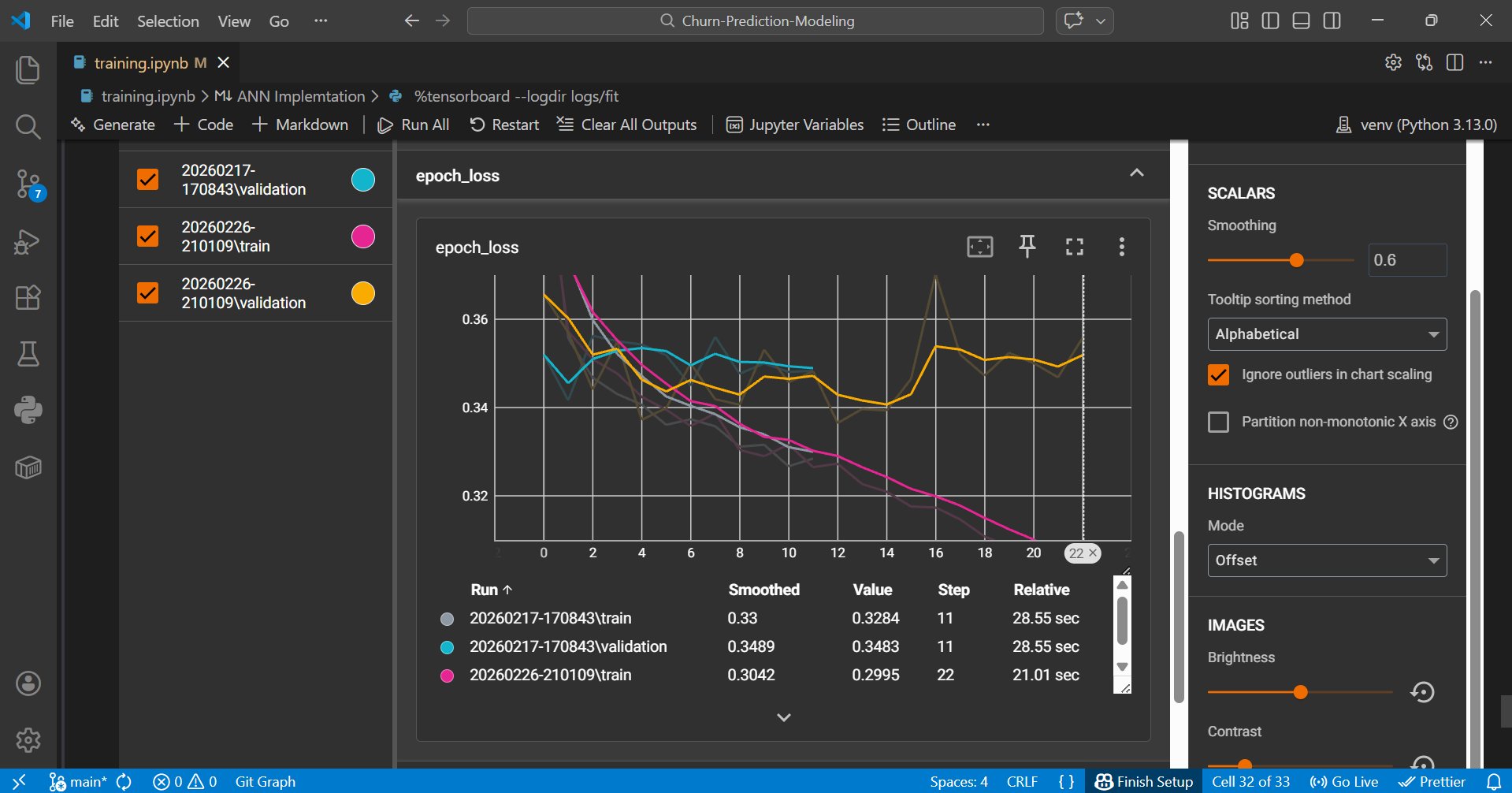
Task: Collapse the epoch_loss section
Action: click(x=1136, y=173)
